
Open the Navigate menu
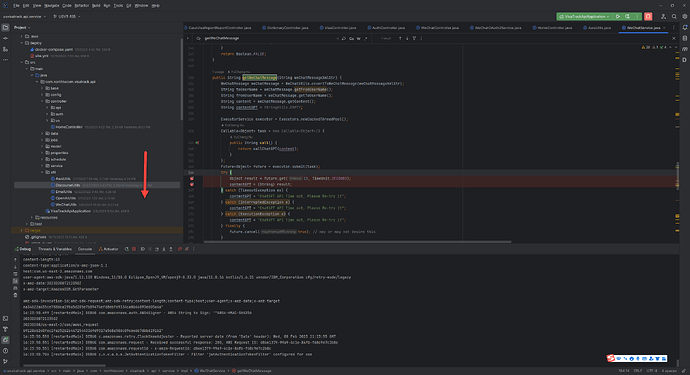[51, 6]
